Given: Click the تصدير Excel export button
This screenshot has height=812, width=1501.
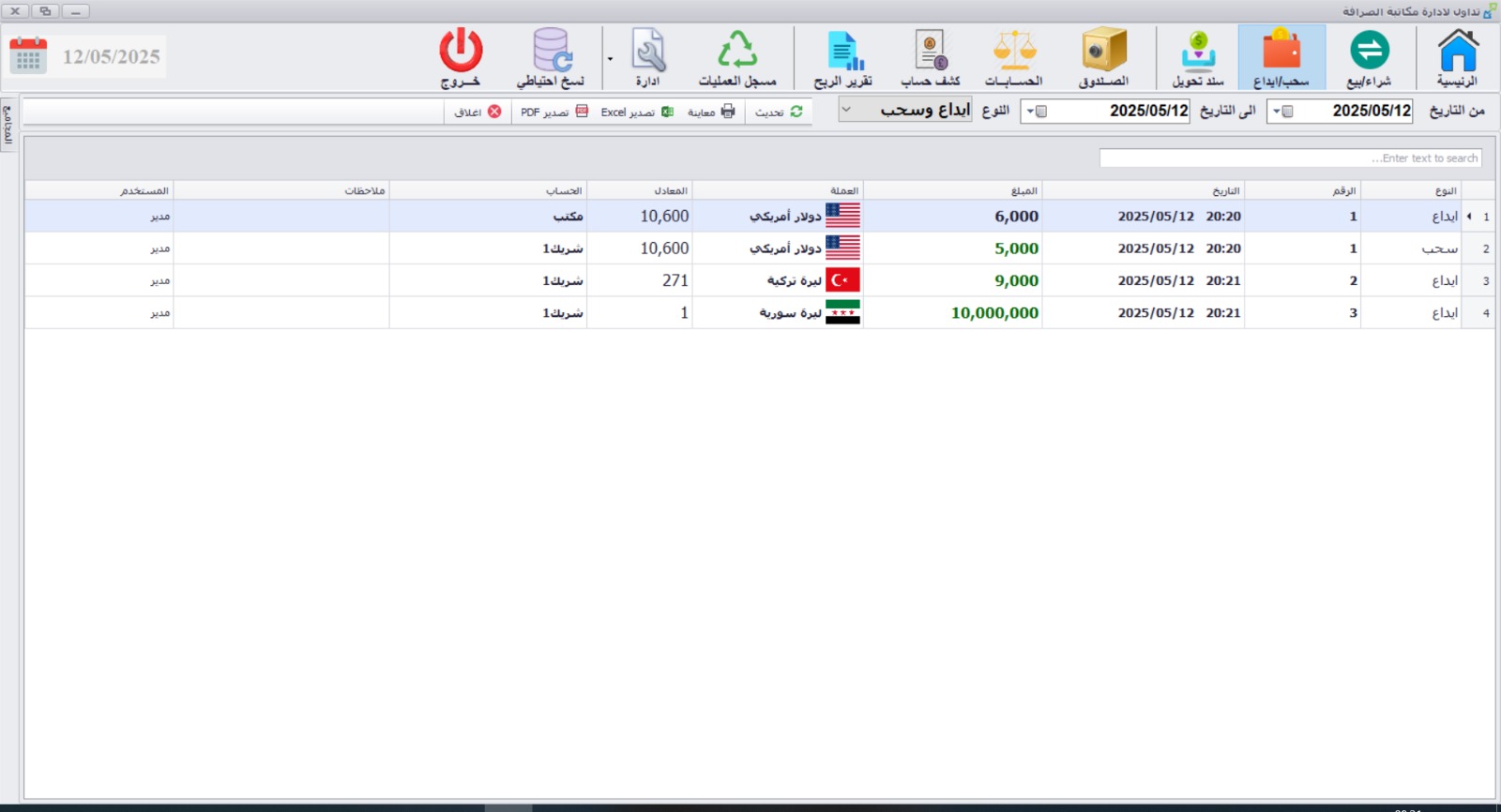Looking at the screenshot, I should [x=637, y=112].
